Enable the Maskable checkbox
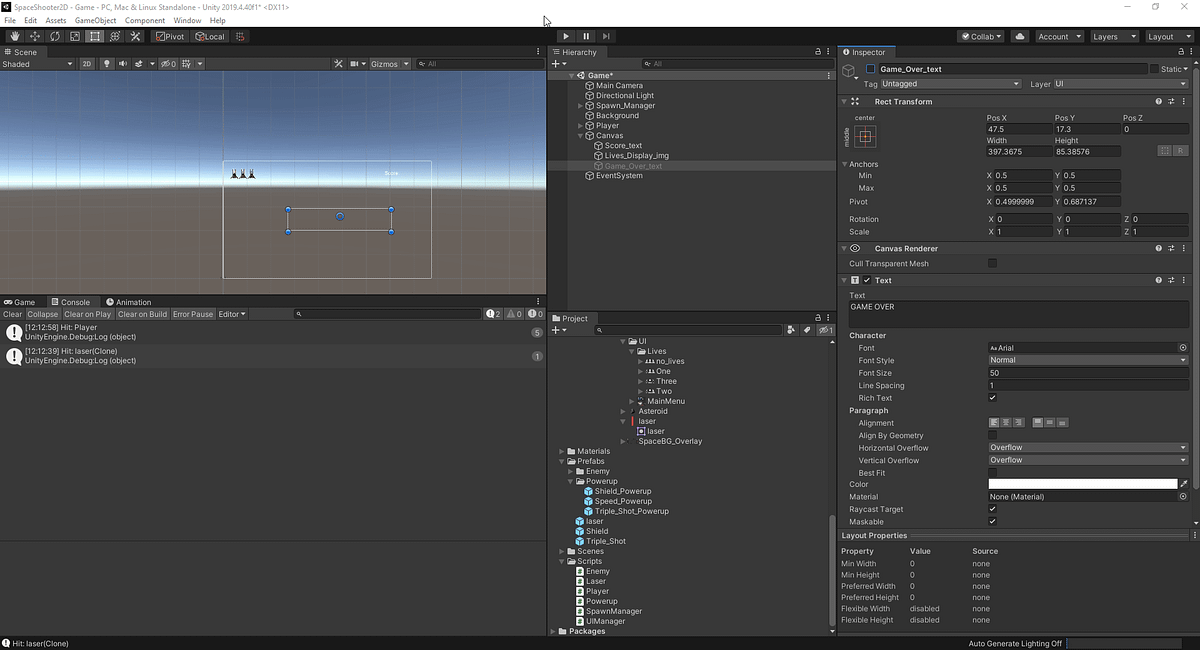Screen dimensions: 1200x650 tap(992, 521)
